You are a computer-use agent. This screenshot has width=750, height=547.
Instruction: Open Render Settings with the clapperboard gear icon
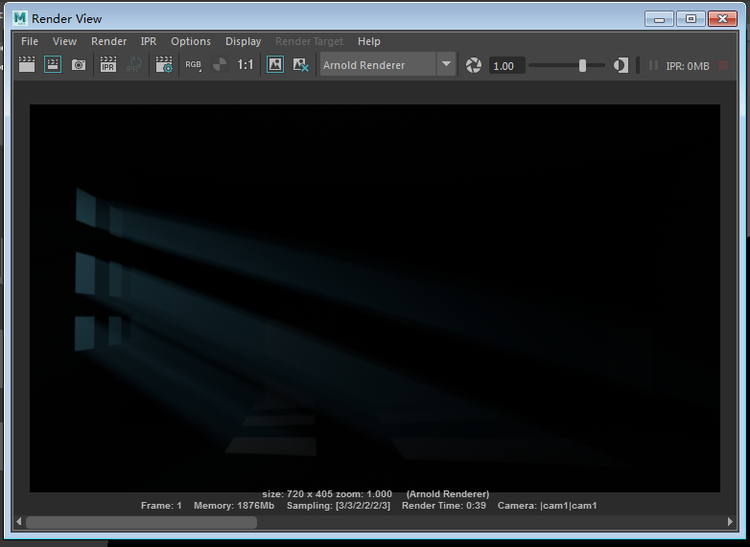(164, 65)
